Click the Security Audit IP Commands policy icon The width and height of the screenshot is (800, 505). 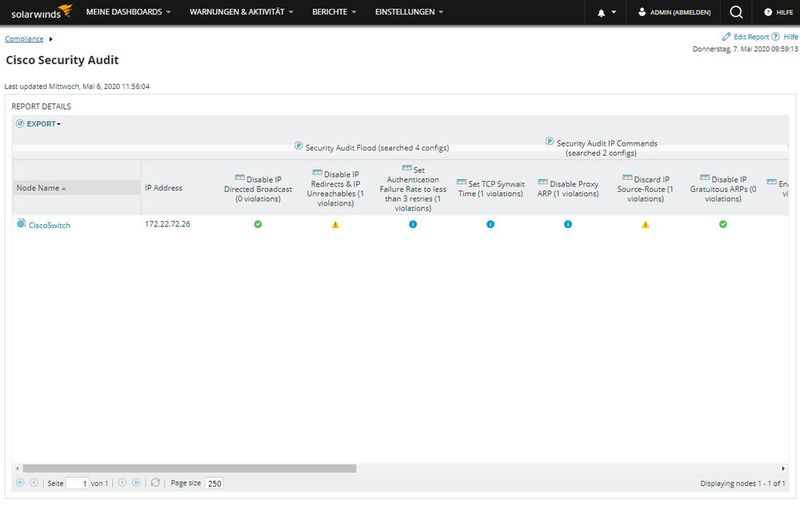pos(549,141)
